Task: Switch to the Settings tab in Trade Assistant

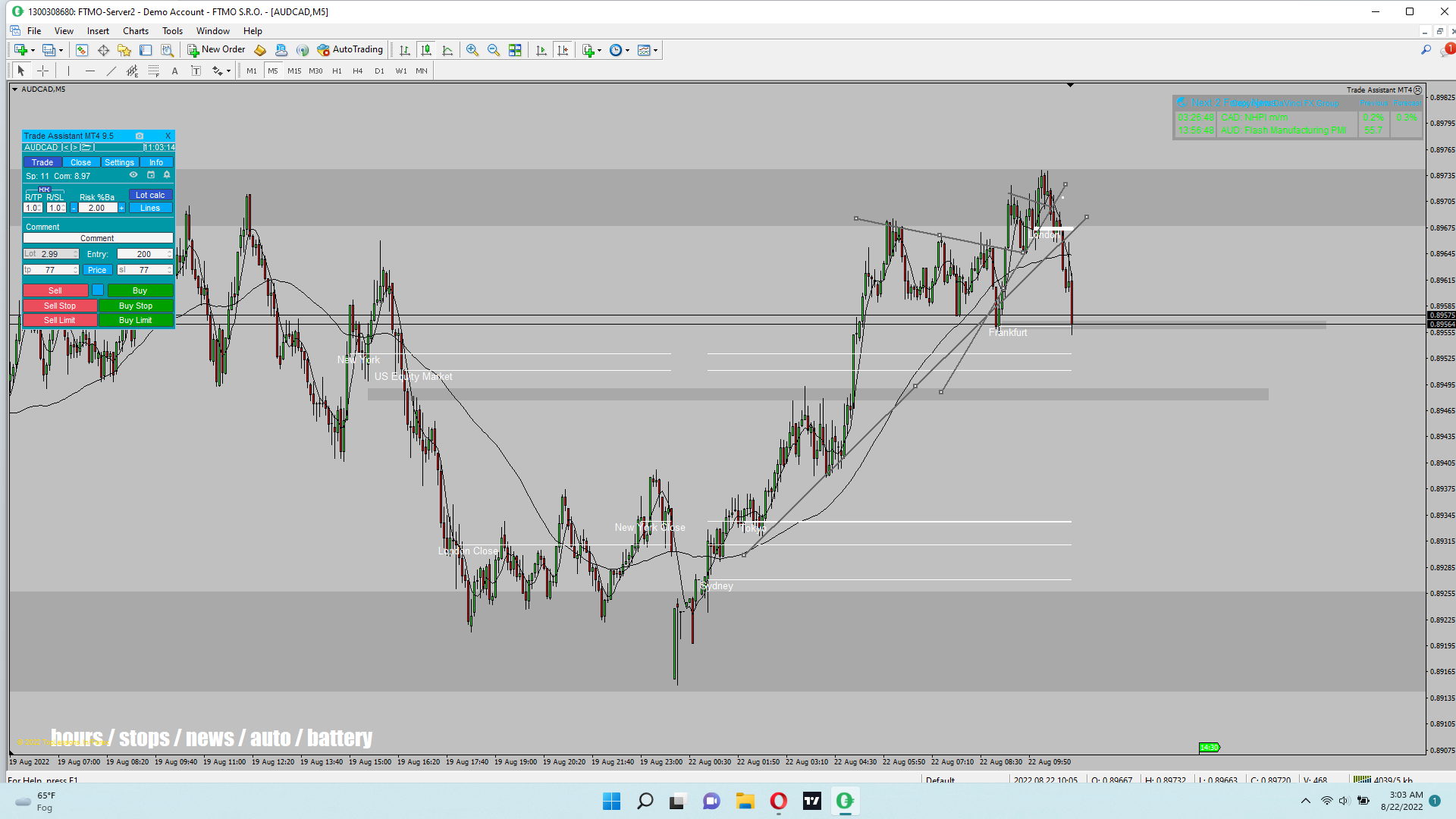Action: coord(119,162)
